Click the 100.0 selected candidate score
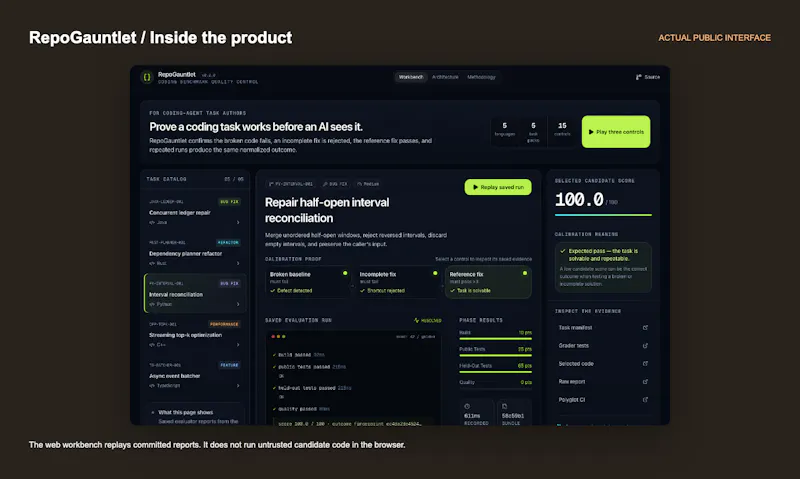800x479 pixels. 579,199
